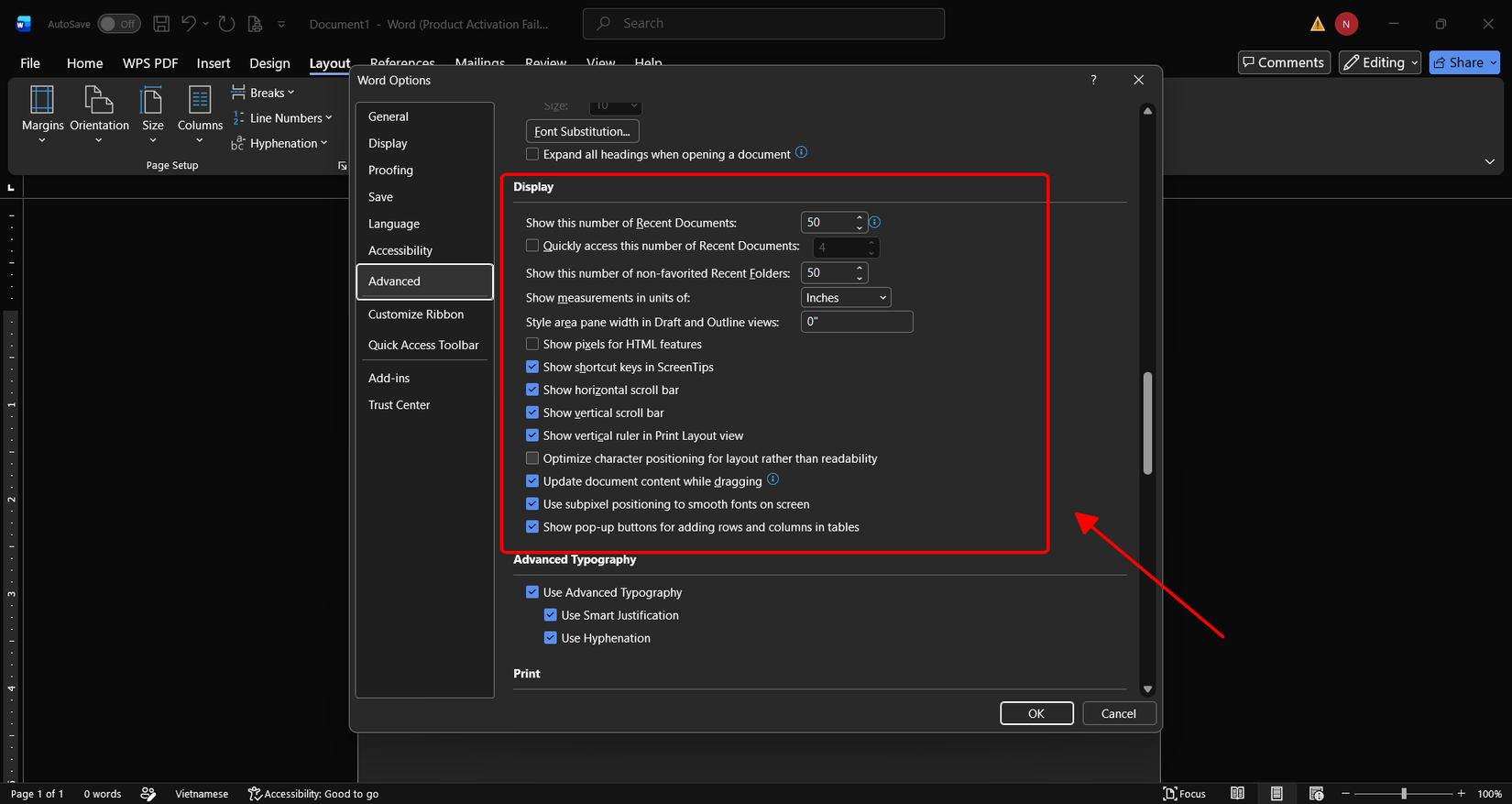Open the Comments pane button
Image resolution: width=1512 pixels, height=804 pixels.
click(1284, 62)
